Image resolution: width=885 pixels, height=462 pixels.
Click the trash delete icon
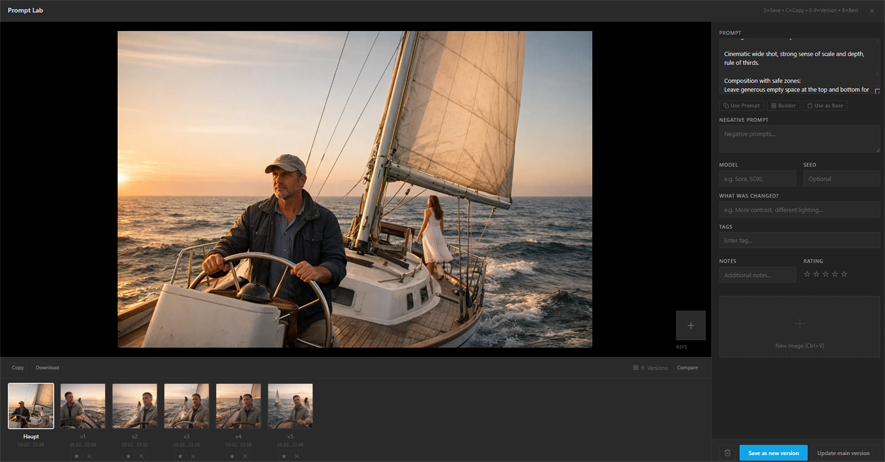(x=727, y=453)
